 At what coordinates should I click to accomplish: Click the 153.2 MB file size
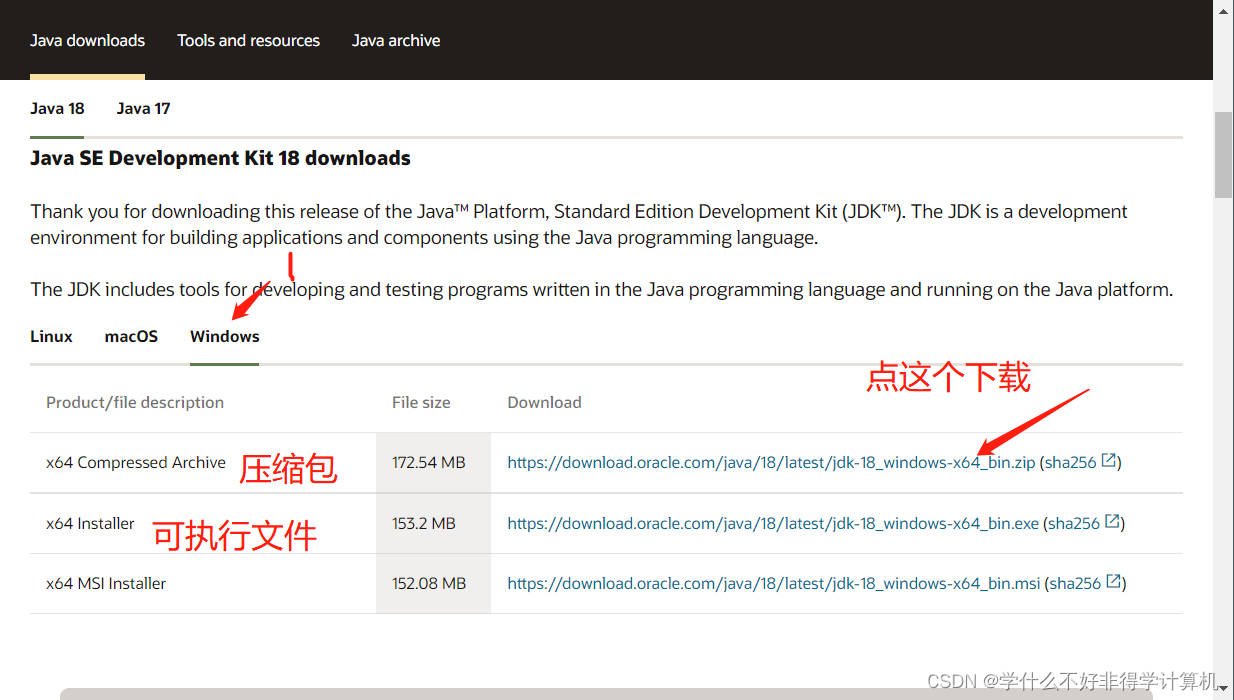424,523
